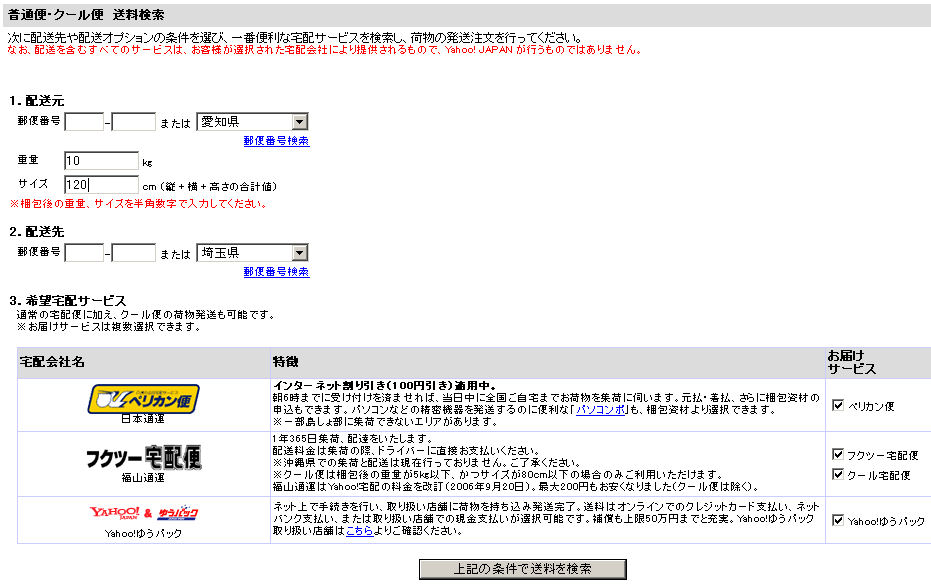Focus the first origin postal code box
This screenshot has width=931, height=584.
point(84,122)
